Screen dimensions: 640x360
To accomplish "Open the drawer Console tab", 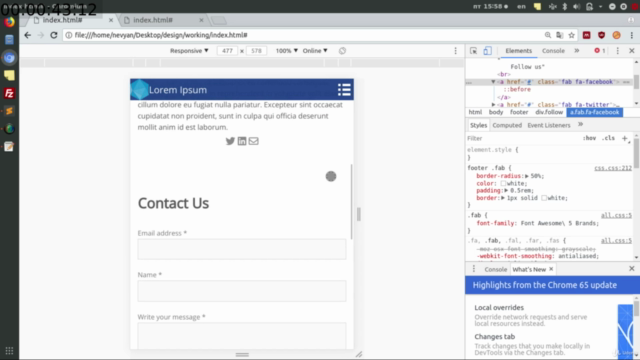I will (x=496, y=269).
